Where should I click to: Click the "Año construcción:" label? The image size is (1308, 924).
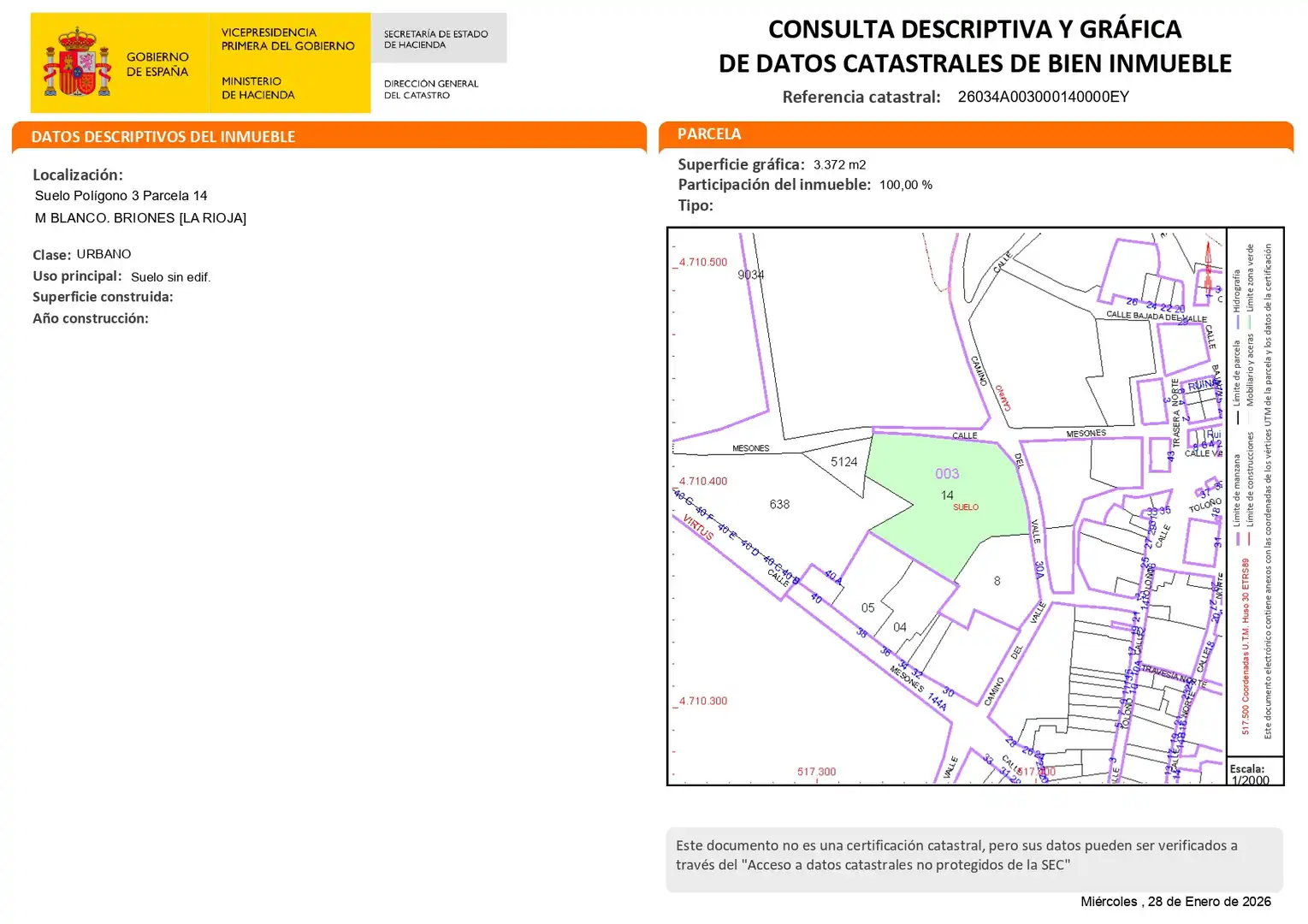91,318
